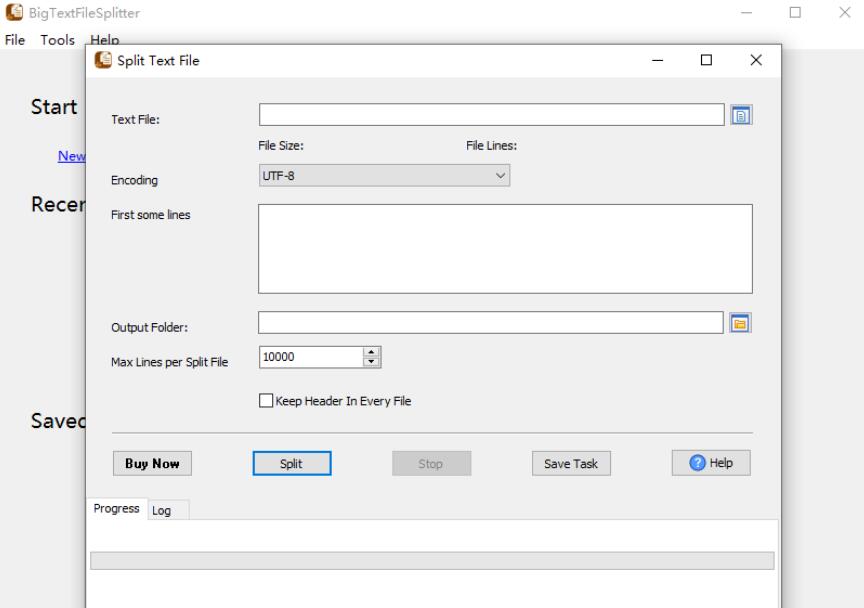Open the Tools menu
Screen dimensions: 864x608
click(57, 40)
